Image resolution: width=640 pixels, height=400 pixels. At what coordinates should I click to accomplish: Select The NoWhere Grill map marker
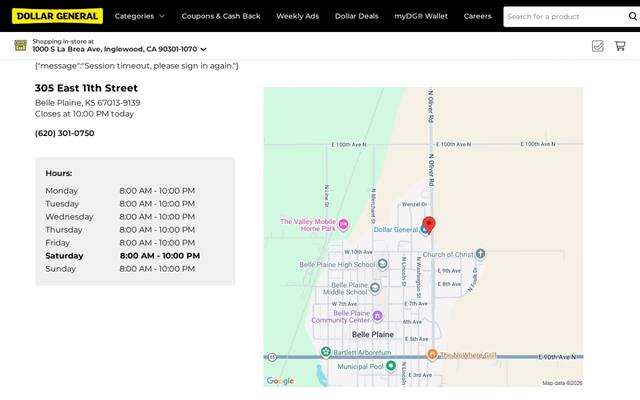(432, 354)
